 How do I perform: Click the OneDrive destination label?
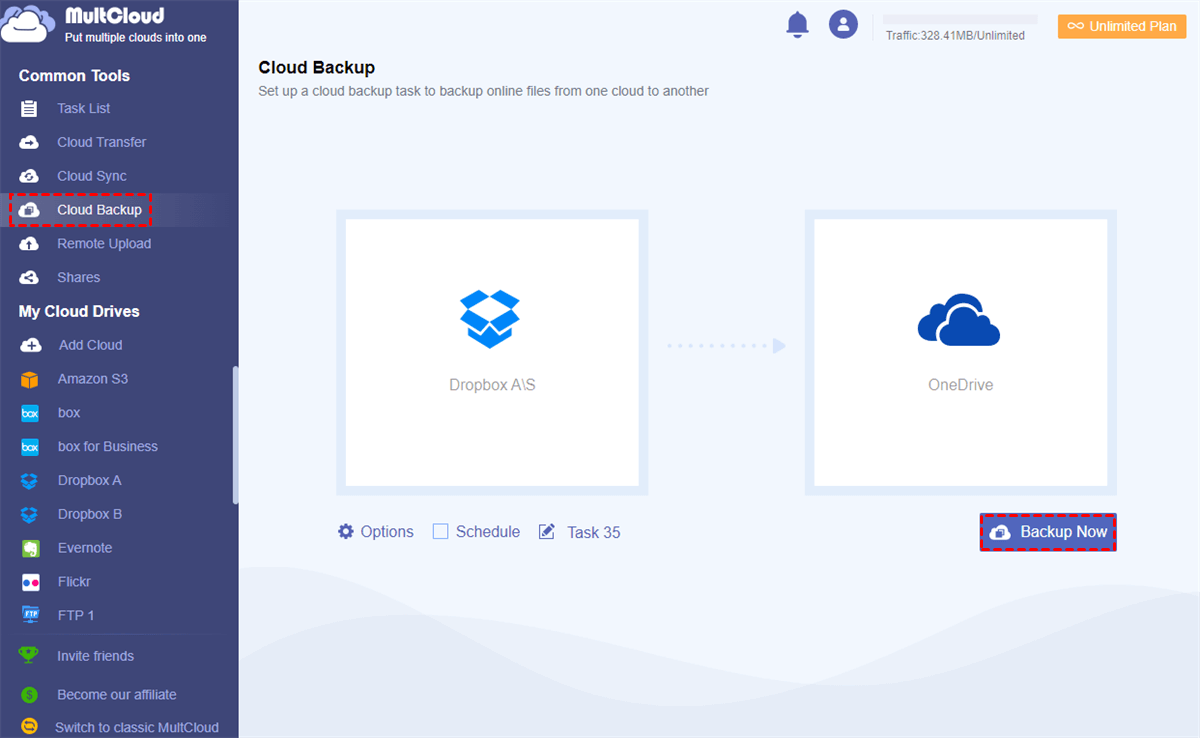tap(961, 385)
